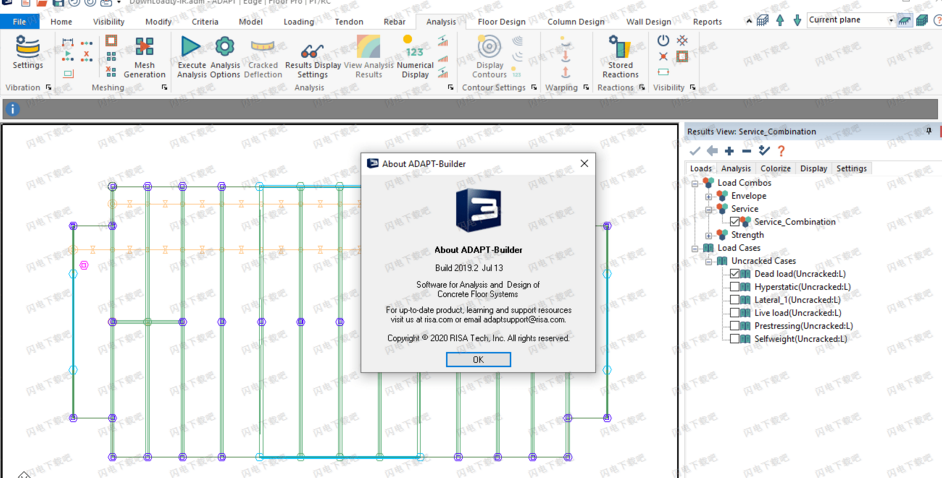Check Live load(Uncracked:L) checkbox
This screenshot has height=478, width=942.
tap(735, 313)
